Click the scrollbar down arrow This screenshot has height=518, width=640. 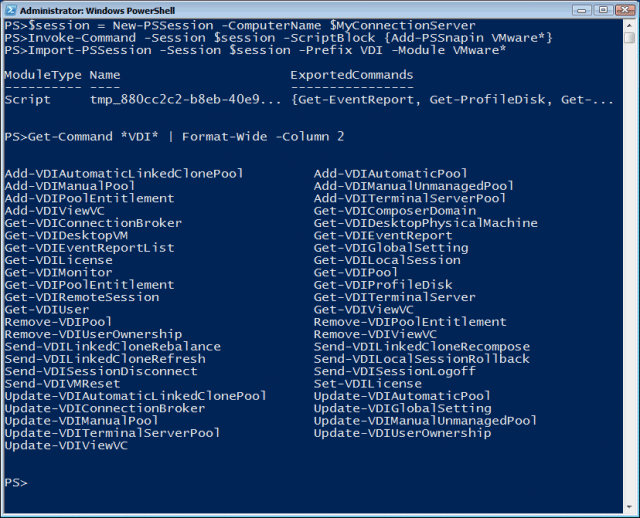(x=629, y=507)
